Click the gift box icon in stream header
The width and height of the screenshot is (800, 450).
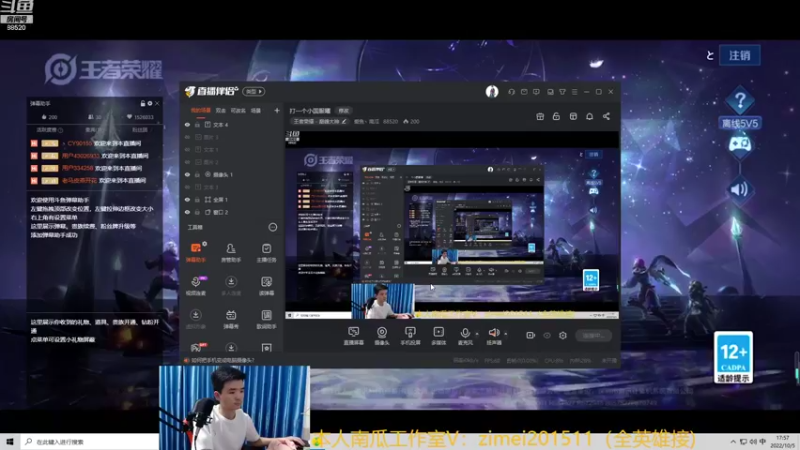(540, 116)
